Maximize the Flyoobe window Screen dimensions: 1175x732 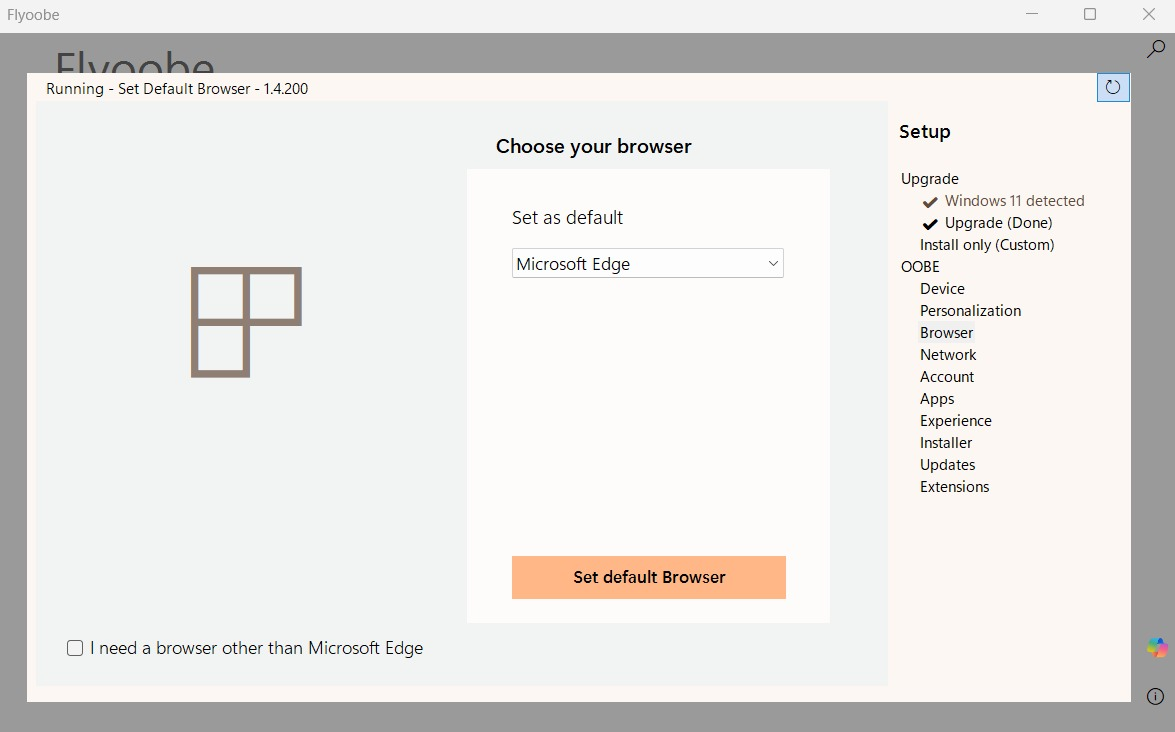[x=1090, y=14]
